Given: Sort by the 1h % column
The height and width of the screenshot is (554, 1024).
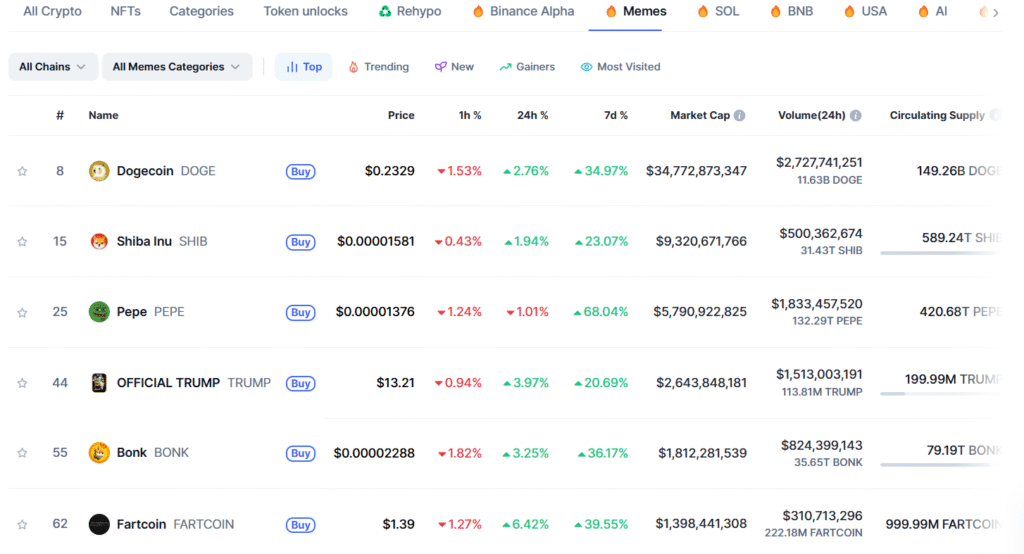Looking at the screenshot, I should (470, 115).
